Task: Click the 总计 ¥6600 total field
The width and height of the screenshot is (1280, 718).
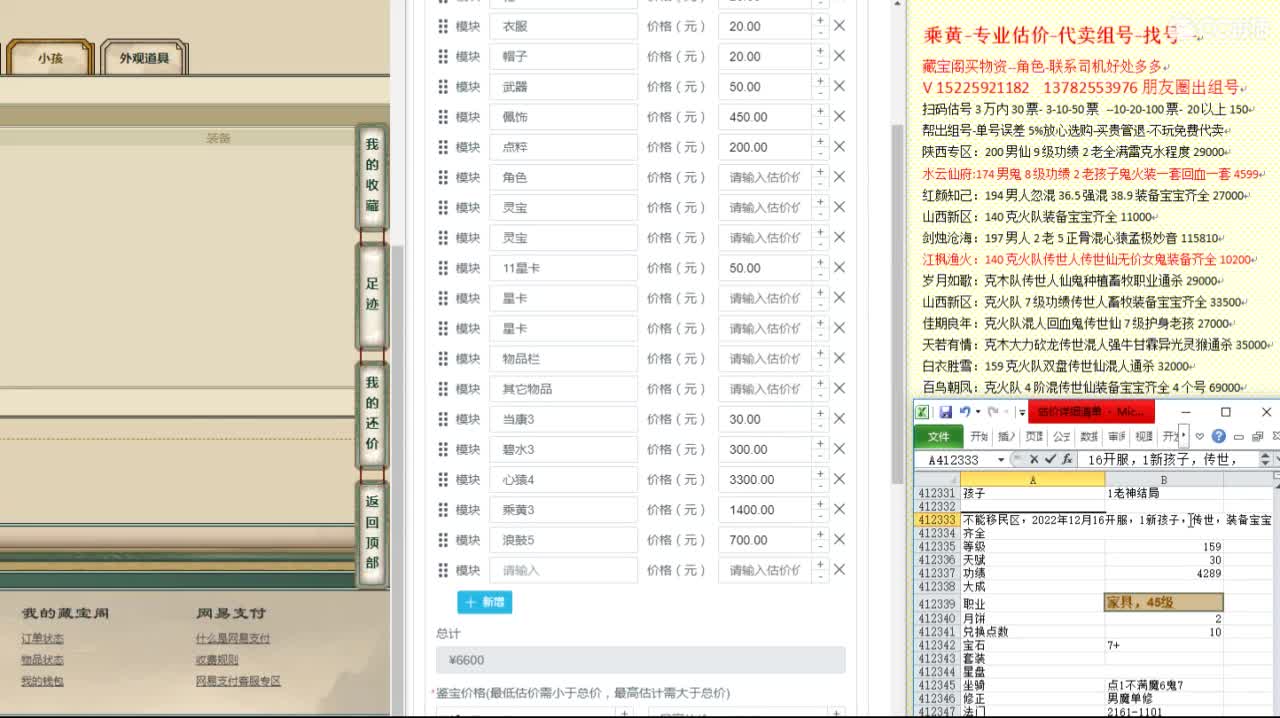Action: click(641, 660)
